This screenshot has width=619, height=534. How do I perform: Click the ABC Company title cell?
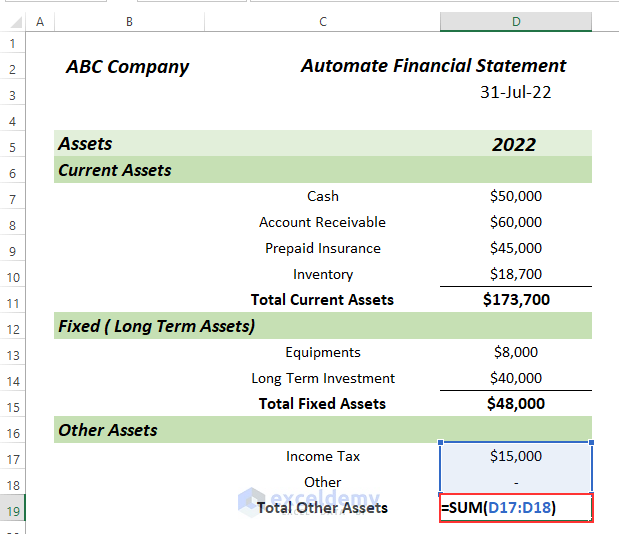tap(127, 67)
